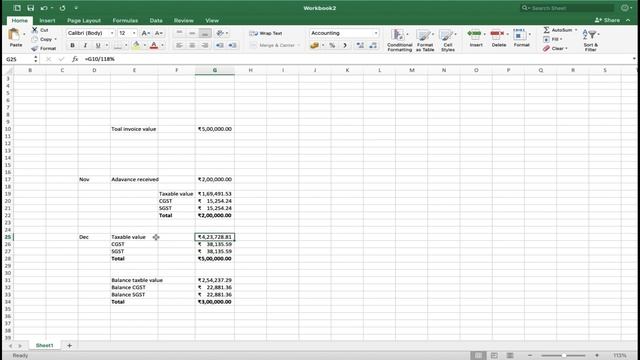Open Conditional Formatting icon

[398, 35]
